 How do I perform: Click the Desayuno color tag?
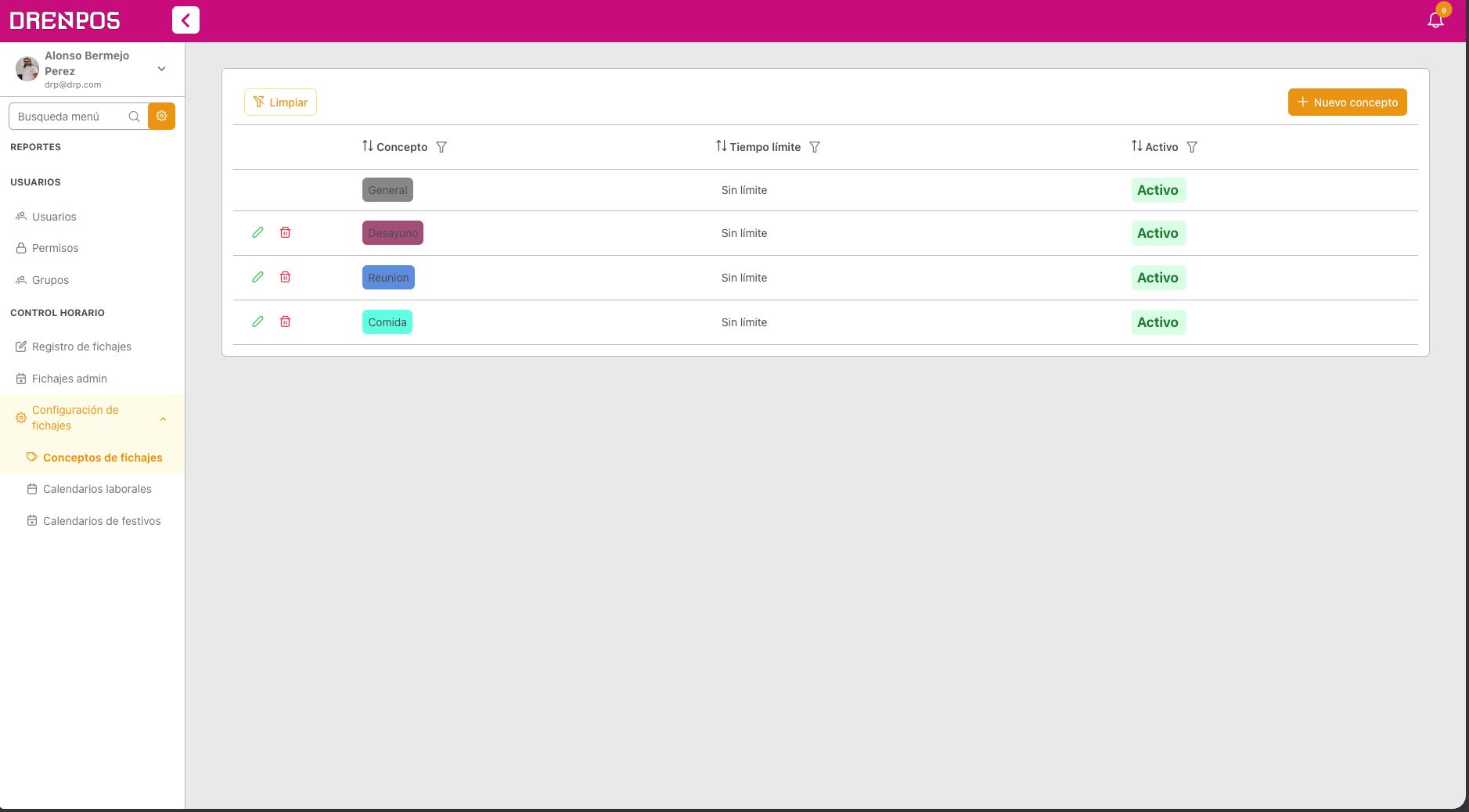pyautogui.click(x=393, y=233)
